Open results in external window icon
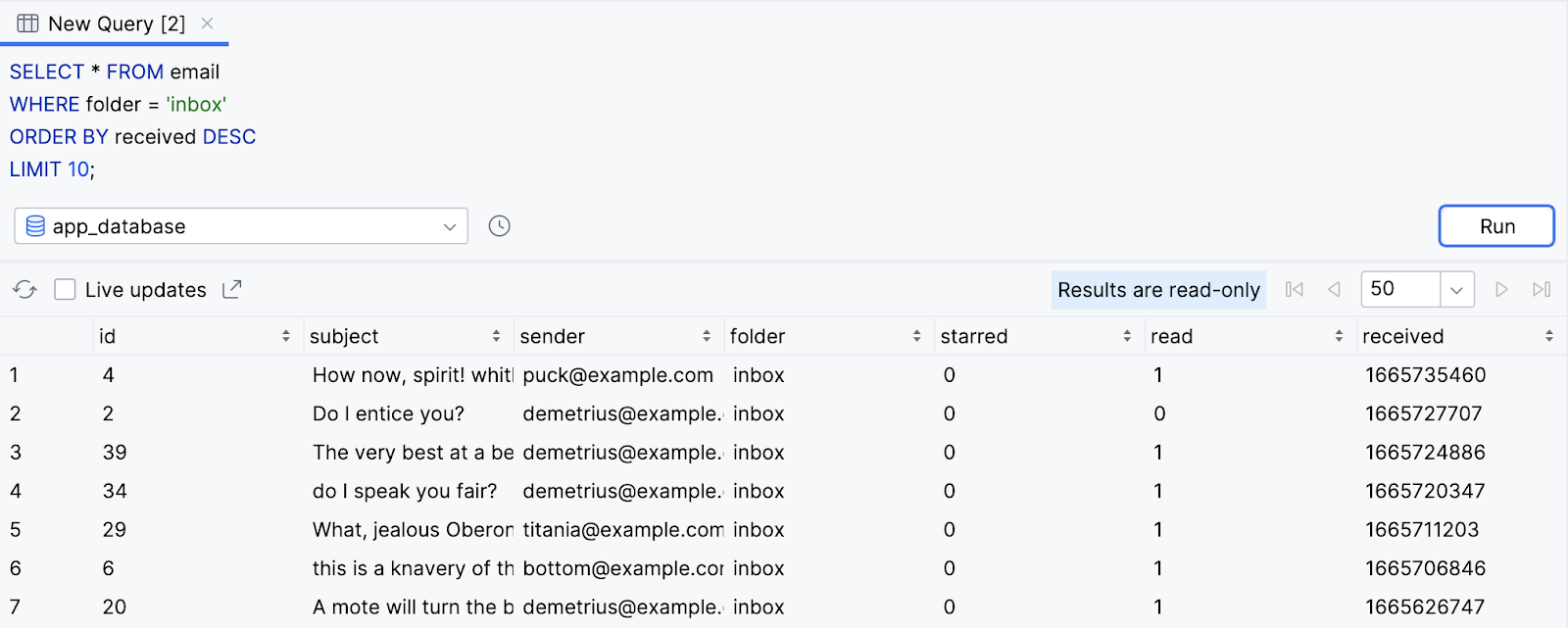The height and width of the screenshot is (628, 1568). (232, 290)
